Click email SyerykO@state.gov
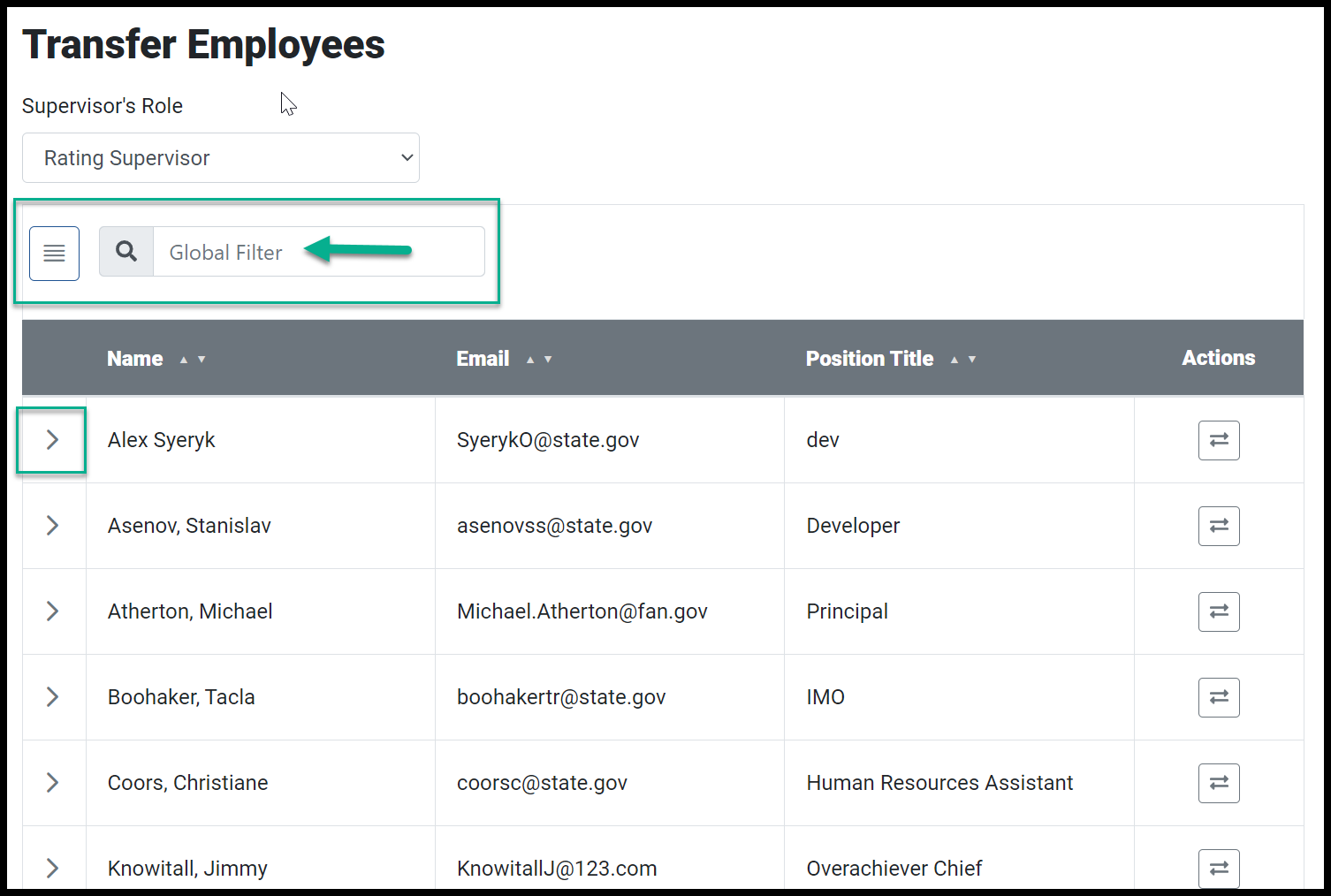 pyautogui.click(x=548, y=440)
